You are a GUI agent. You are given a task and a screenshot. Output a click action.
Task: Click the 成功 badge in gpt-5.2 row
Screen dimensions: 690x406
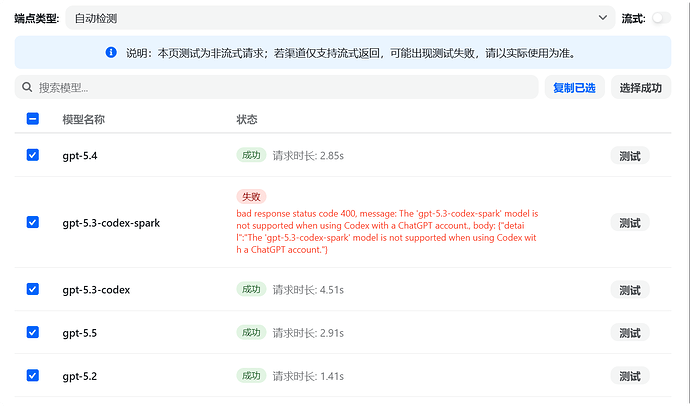point(251,375)
